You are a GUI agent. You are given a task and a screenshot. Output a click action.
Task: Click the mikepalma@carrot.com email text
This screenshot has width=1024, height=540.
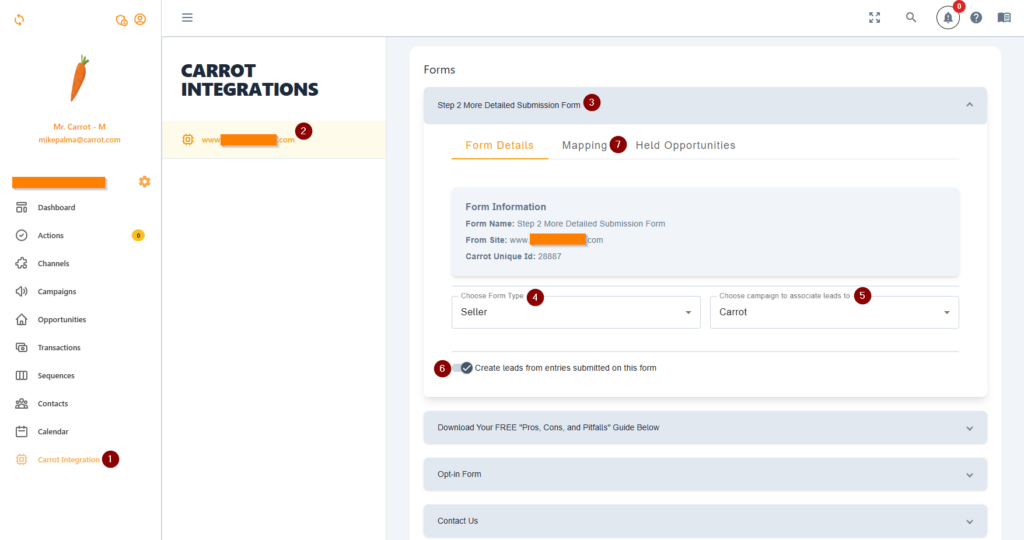point(79,140)
